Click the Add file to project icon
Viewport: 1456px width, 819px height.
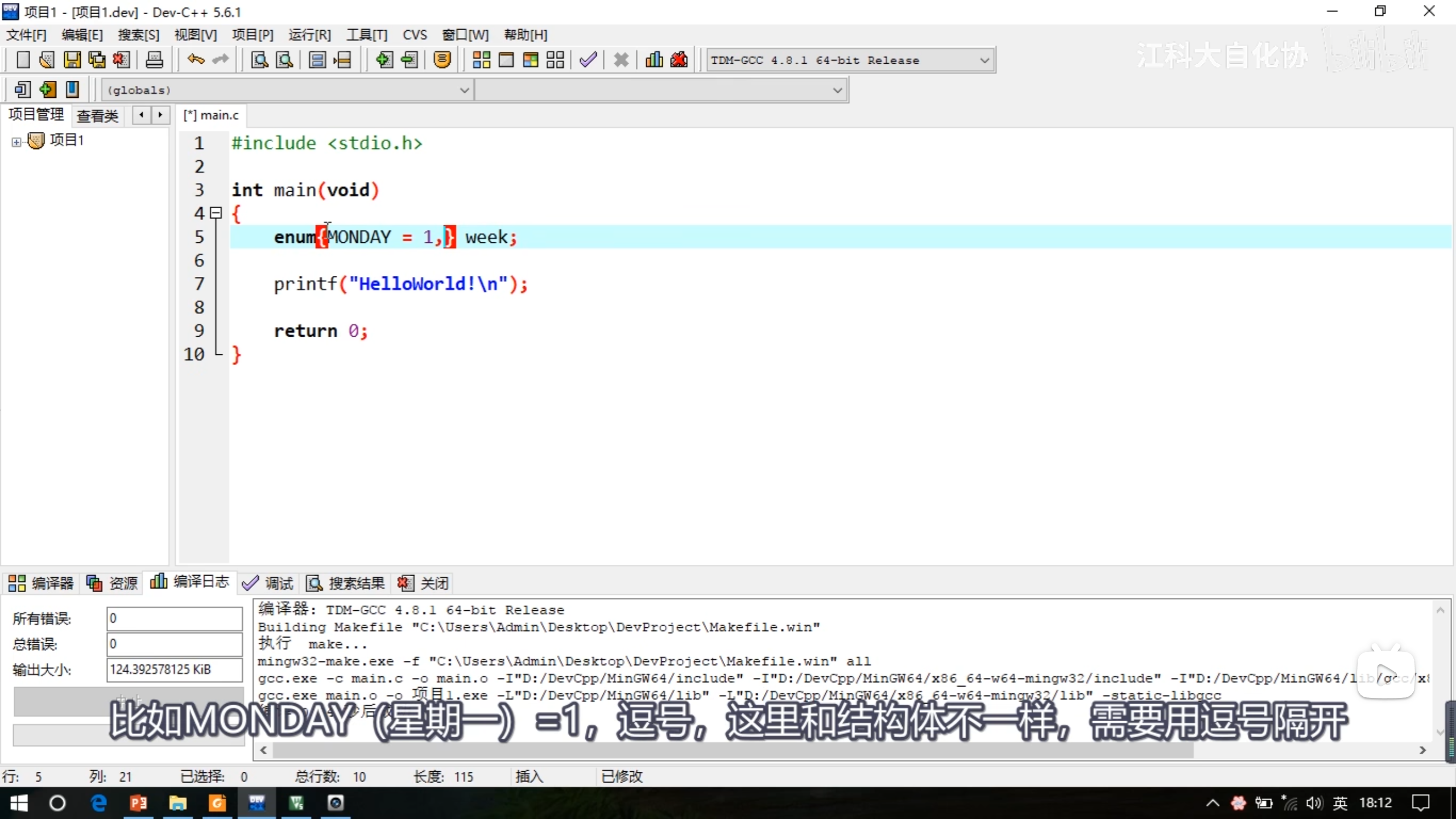[384, 60]
